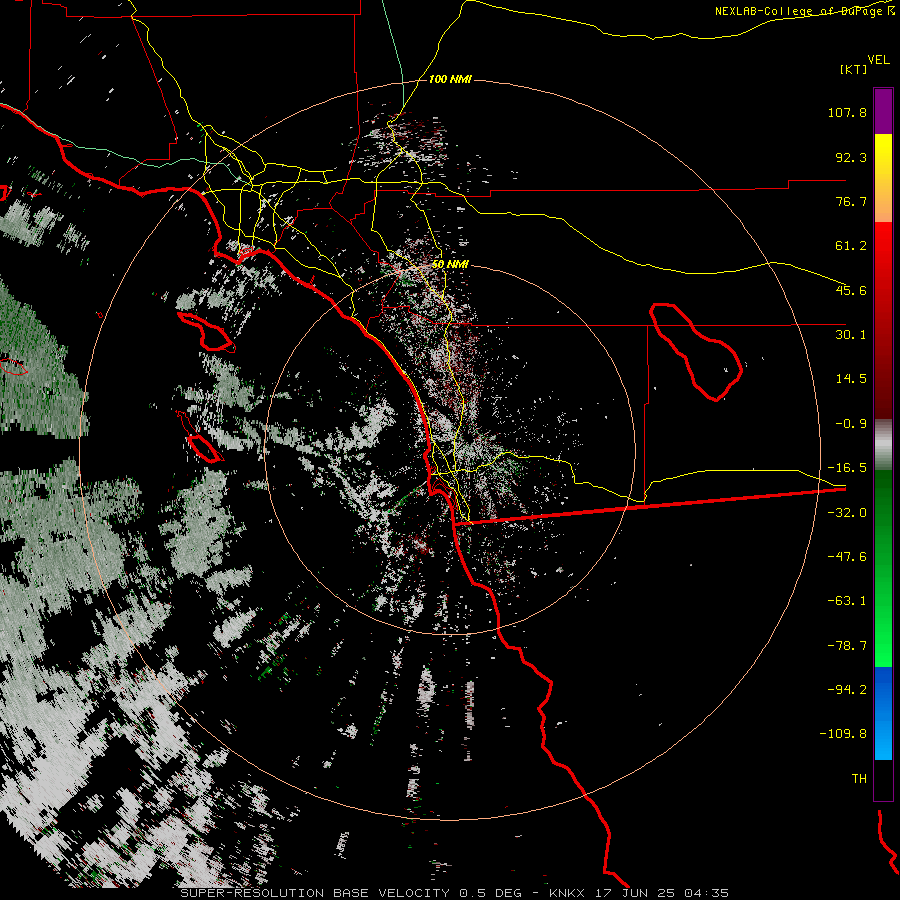Click the 50 NMI range ring label
Image resolution: width=900 pixels, height=900 pixels.
point(450,264)
